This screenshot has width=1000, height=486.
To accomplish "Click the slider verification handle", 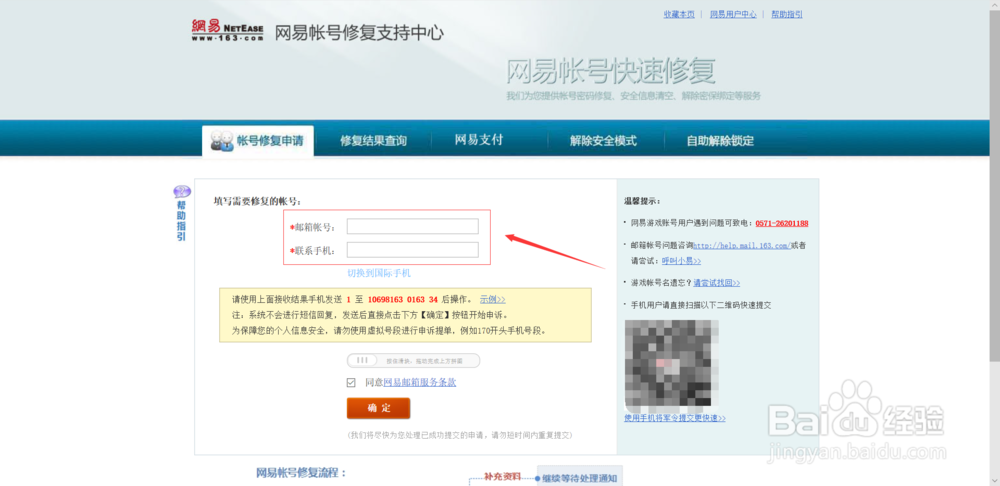I will click(363, 360).
